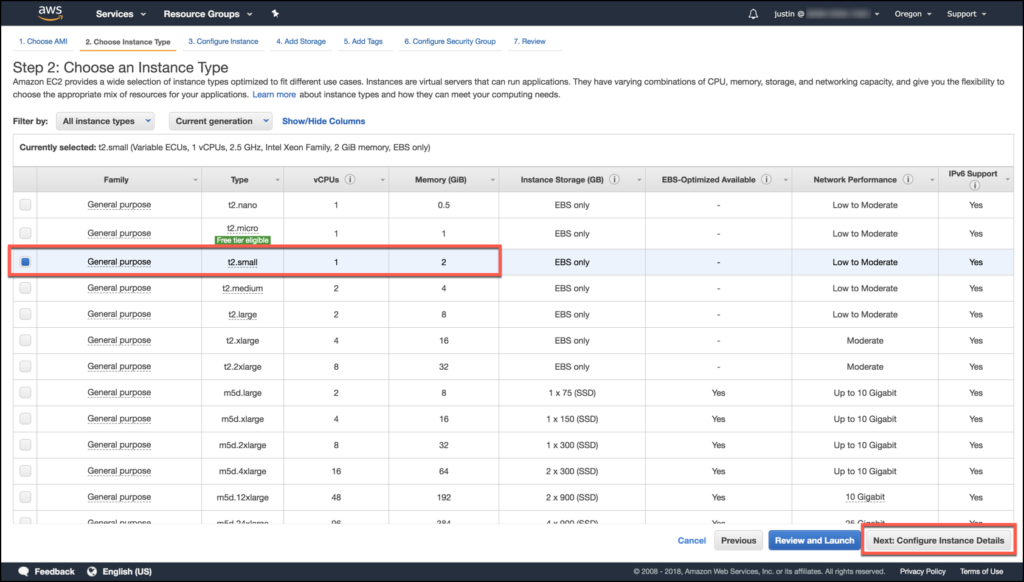Open the Resource Groups dropdown
Image resolution: width=1024 pixels, height=582 pixels.
click(x=208, y=14)
